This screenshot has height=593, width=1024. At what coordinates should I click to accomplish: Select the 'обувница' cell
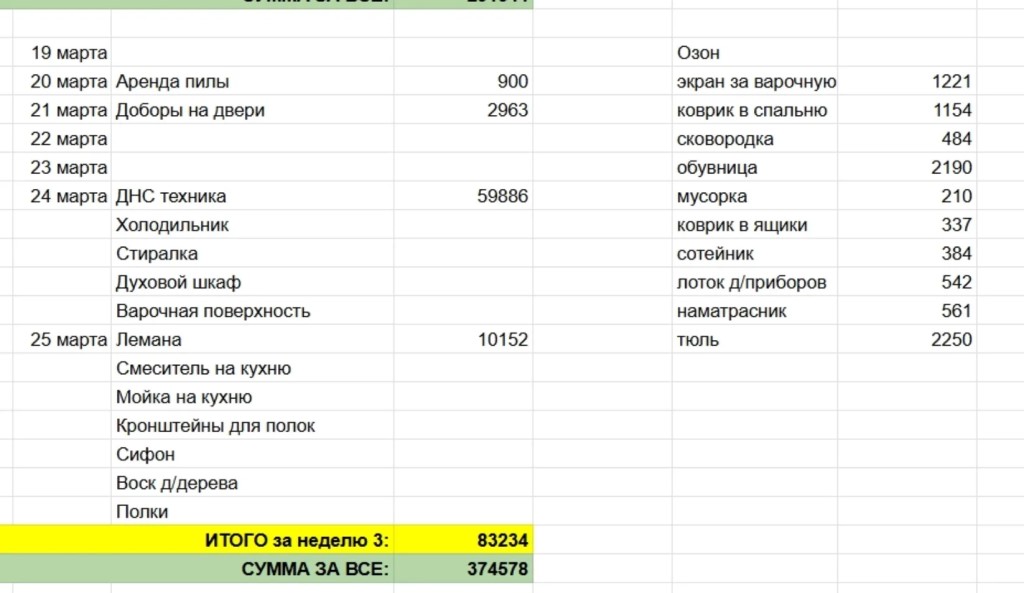(x=717, y=168)
